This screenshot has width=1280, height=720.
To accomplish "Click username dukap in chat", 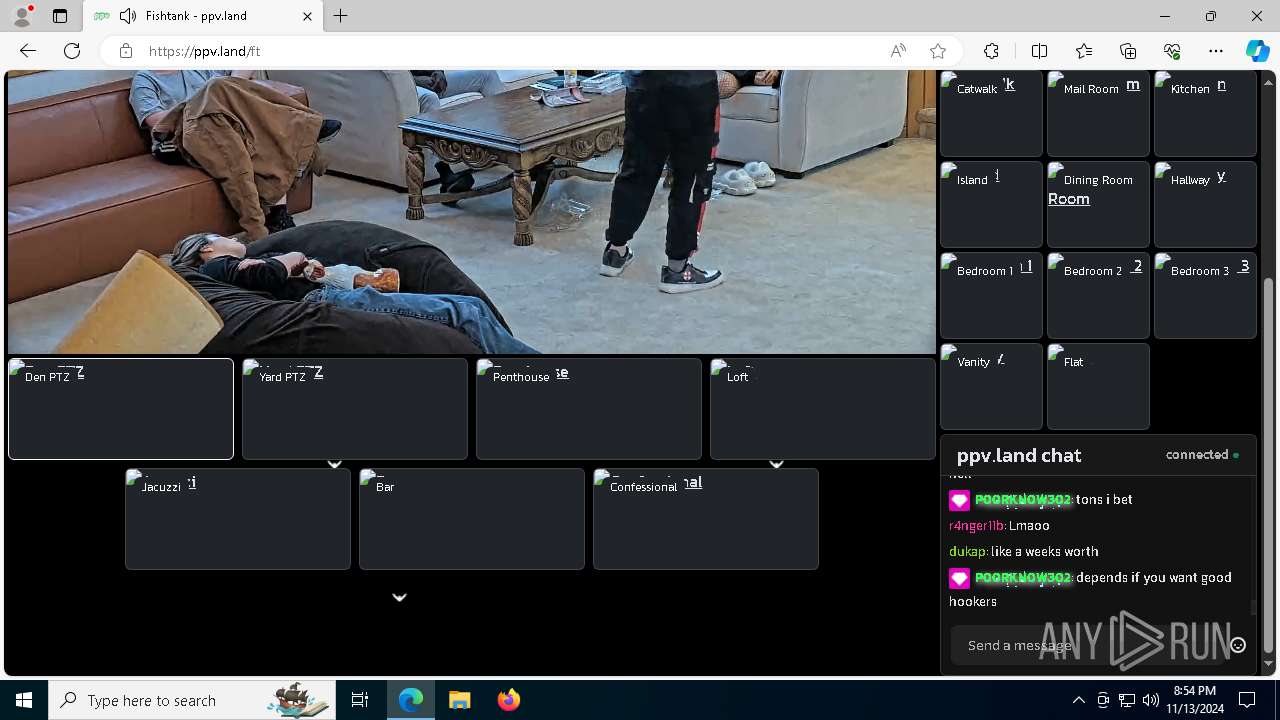I will (x=967, y=551).
